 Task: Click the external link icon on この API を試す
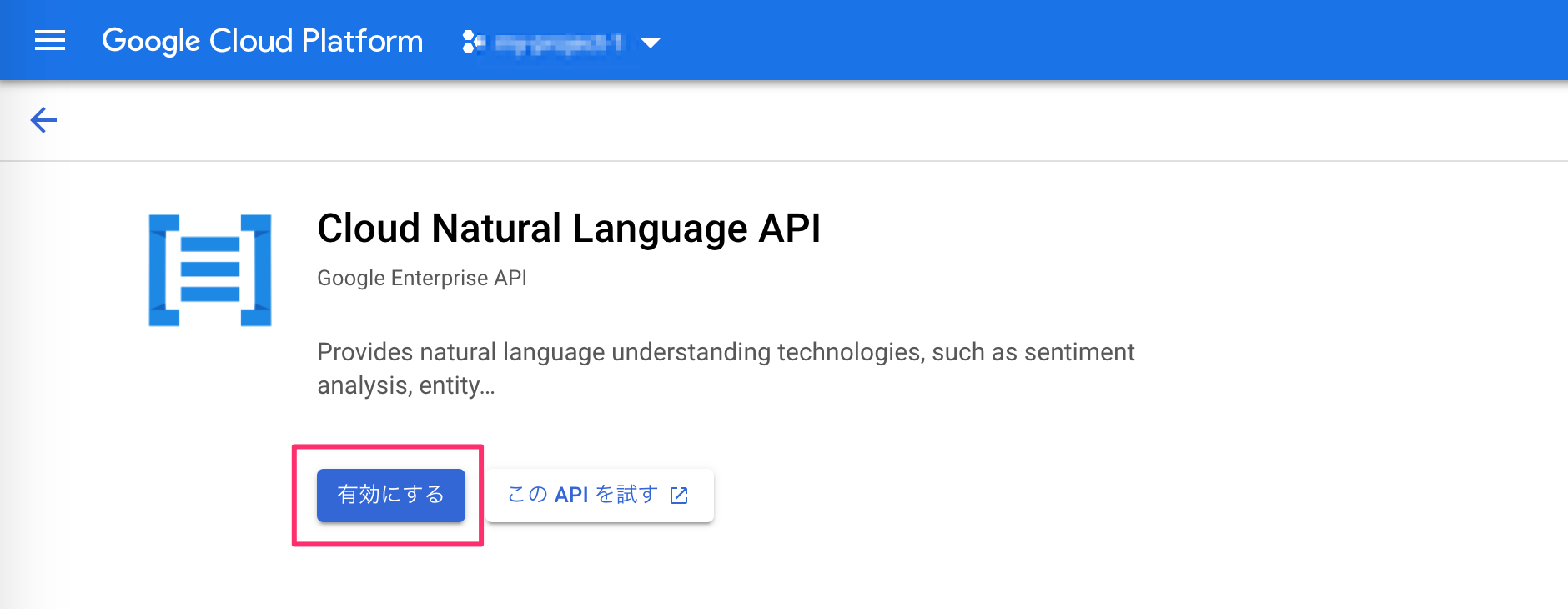click(x=679, y=496)
